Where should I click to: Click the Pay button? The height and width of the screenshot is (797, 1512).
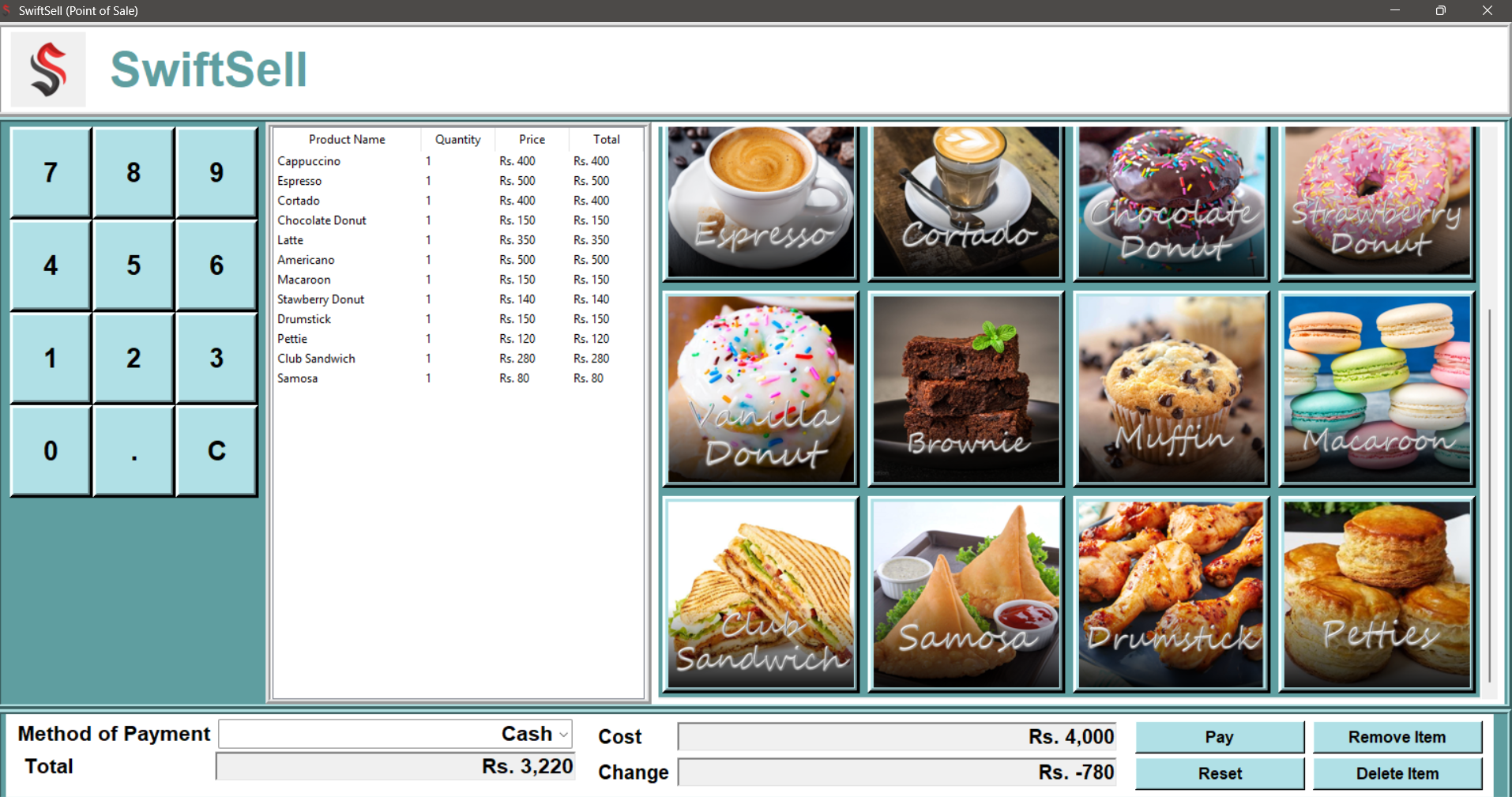pyautogui.click(x=1220, y=737)
